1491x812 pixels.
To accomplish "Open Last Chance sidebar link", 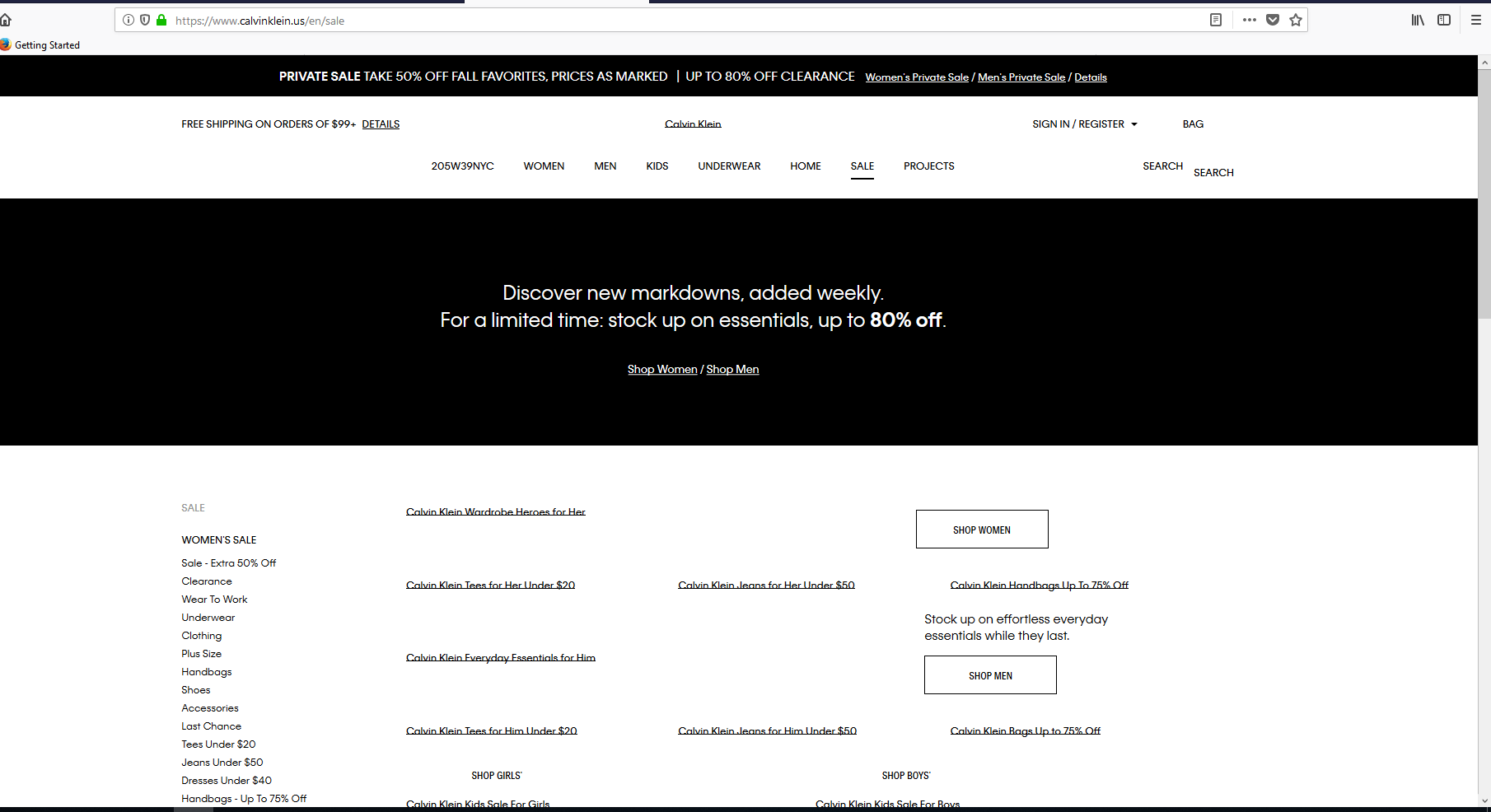I will click(212, 726).
